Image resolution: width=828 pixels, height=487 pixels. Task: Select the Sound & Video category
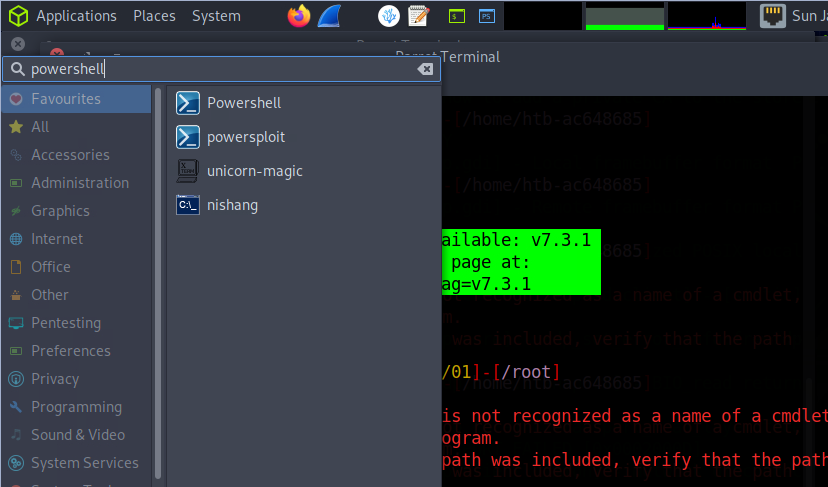click(x=77, y=435)
